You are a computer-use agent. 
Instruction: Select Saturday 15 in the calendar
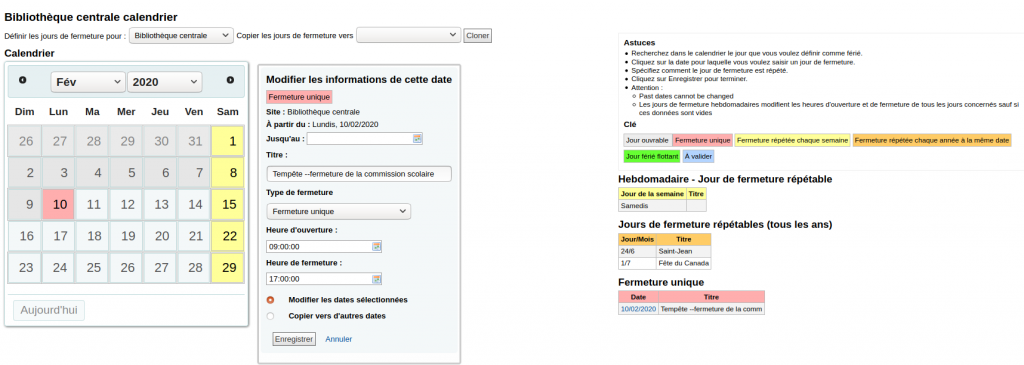pos(229,204)
